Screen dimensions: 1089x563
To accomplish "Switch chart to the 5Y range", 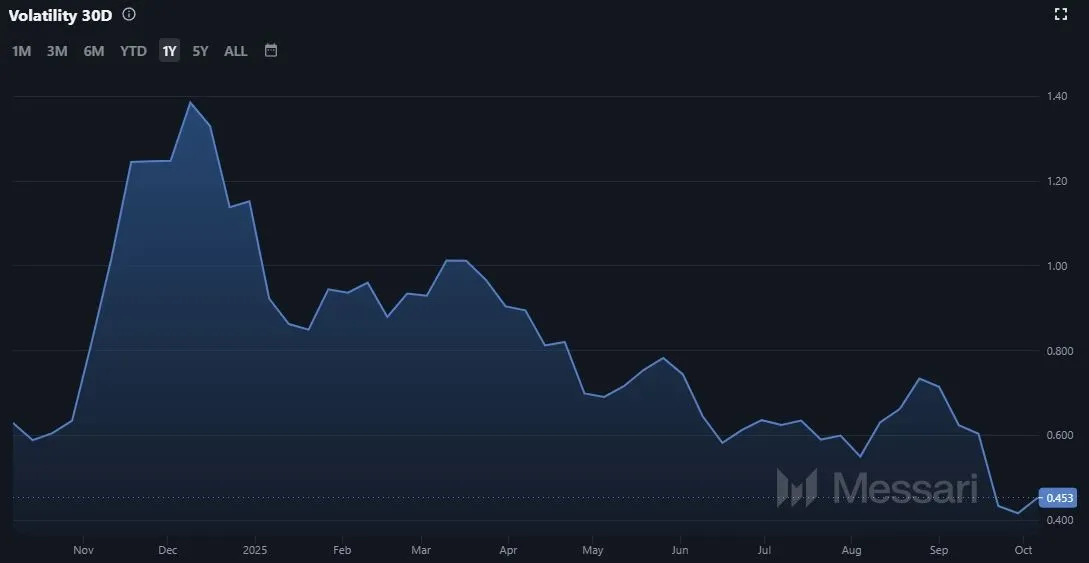I will pos(200,51).
